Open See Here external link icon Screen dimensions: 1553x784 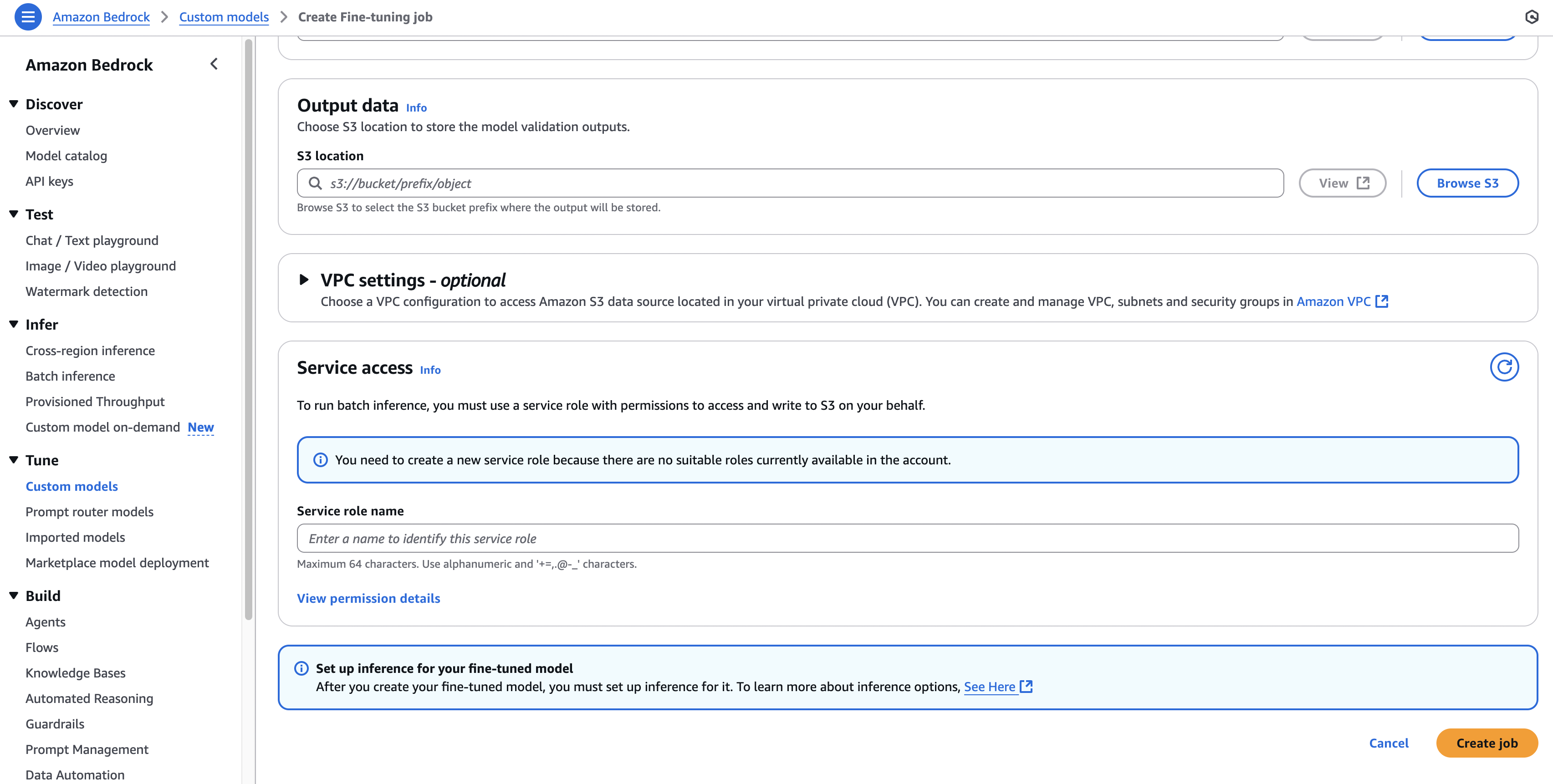[x=1026, y=687]
